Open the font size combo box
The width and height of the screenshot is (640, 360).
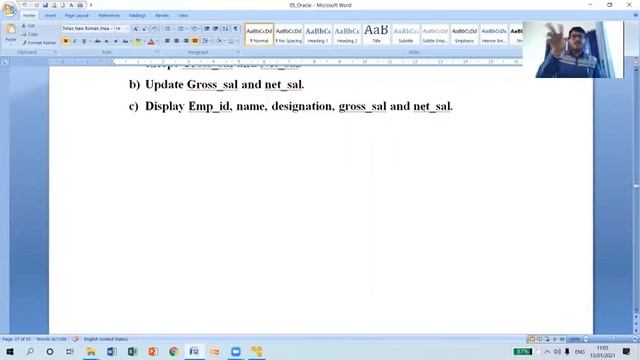click(121, 29)
